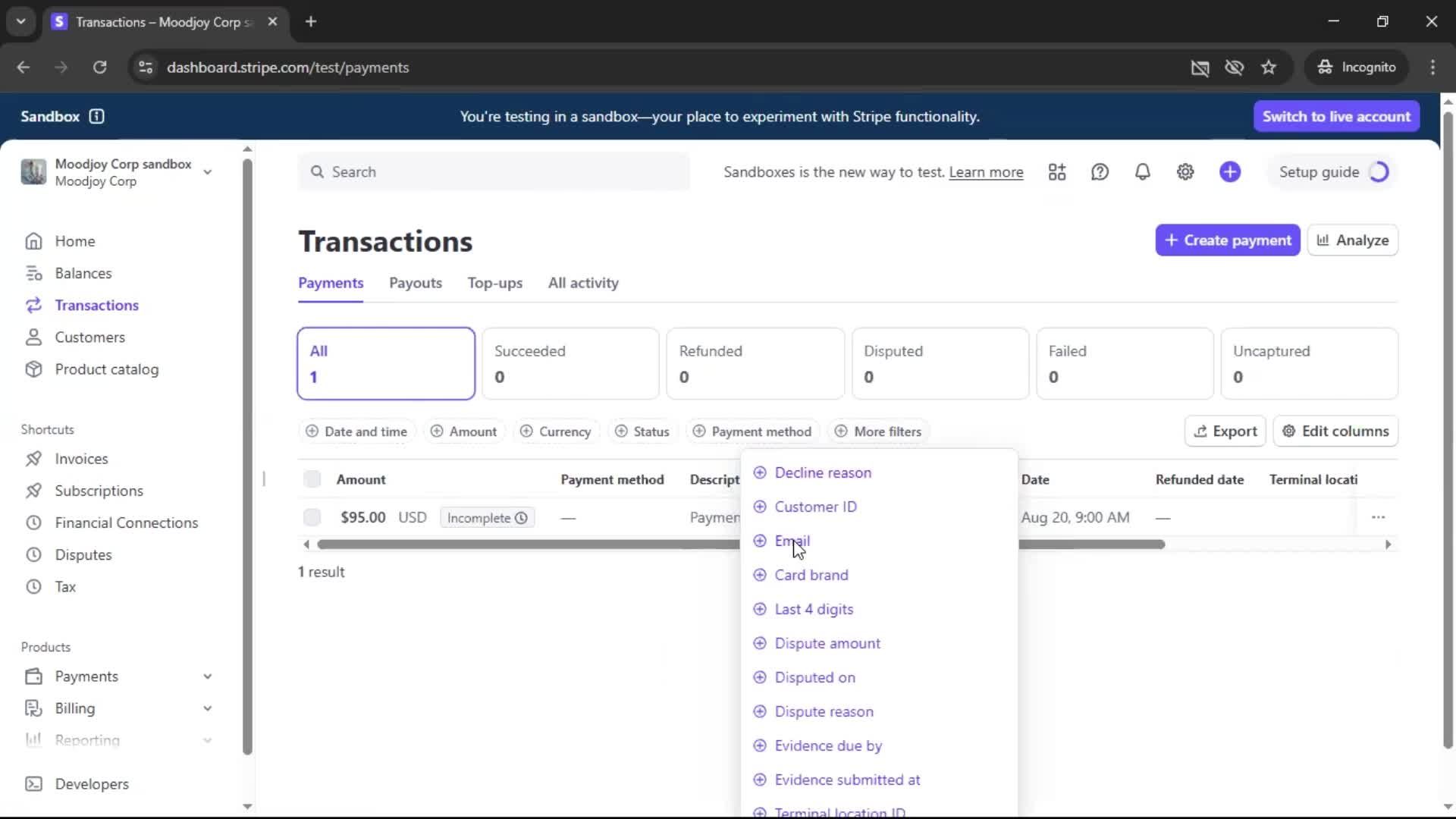The width and height of the screenshot is (1456, 819).
Task: Open the Moodjoy Corp account switcher
Action: [x=118, y=172]
